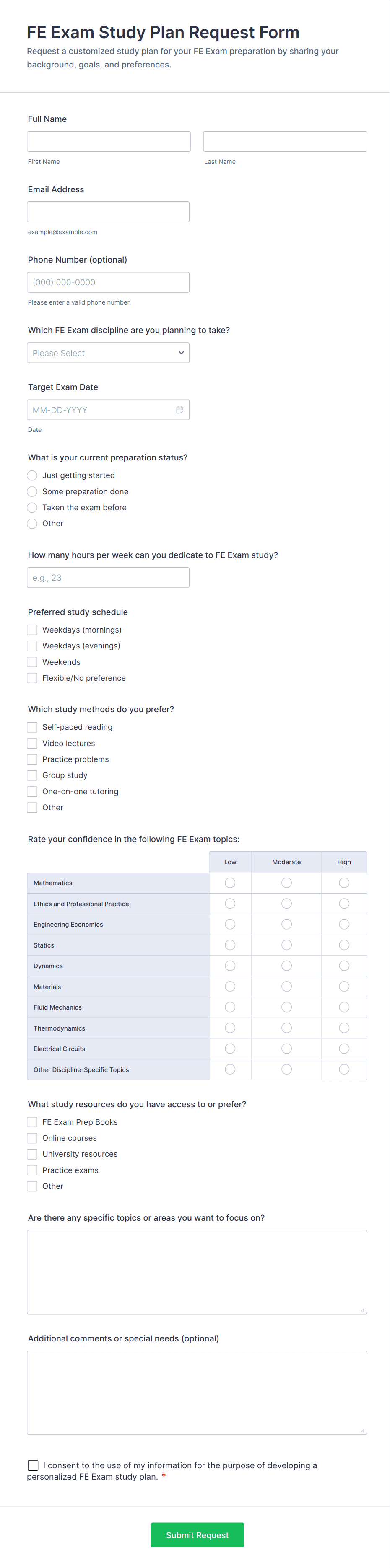The height and width of the screenshot is (1568, 390).
Task: Rate Mathematics confidence as Low
Action: pyautogui.click(x=230, y=883)
